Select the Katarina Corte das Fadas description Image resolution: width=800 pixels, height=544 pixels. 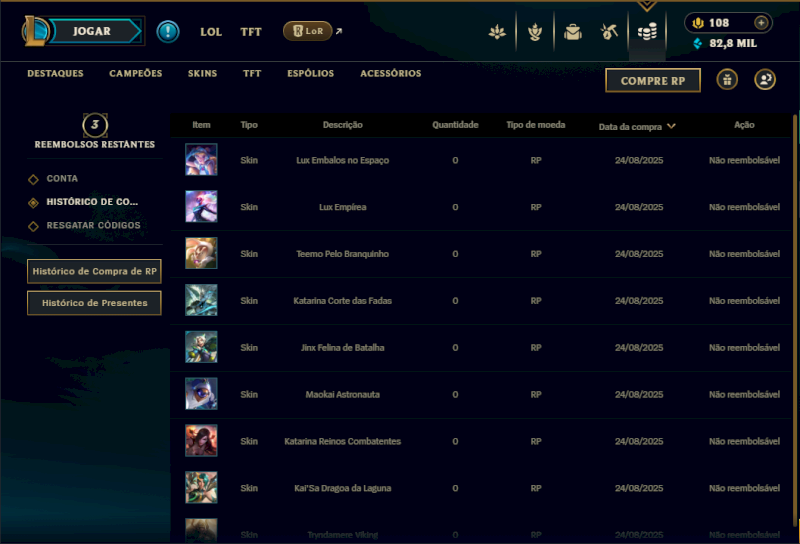[x=342, y=301]
